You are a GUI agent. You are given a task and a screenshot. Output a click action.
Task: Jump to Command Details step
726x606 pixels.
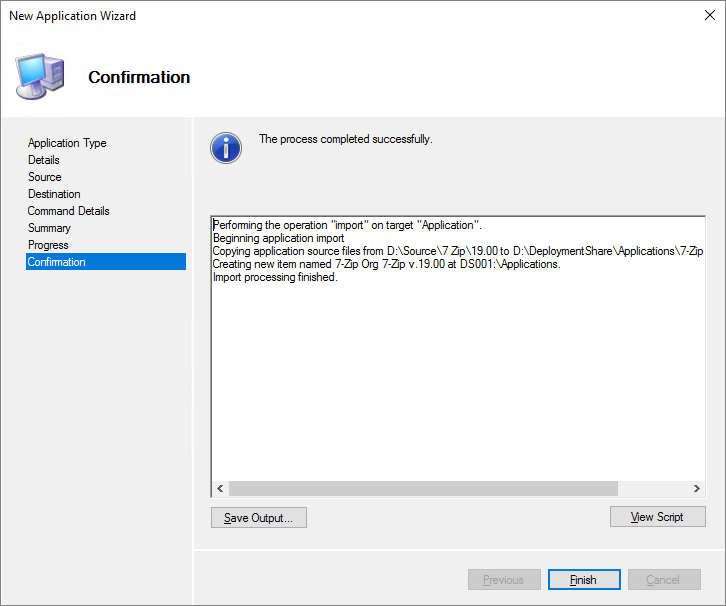coord(69,211)
